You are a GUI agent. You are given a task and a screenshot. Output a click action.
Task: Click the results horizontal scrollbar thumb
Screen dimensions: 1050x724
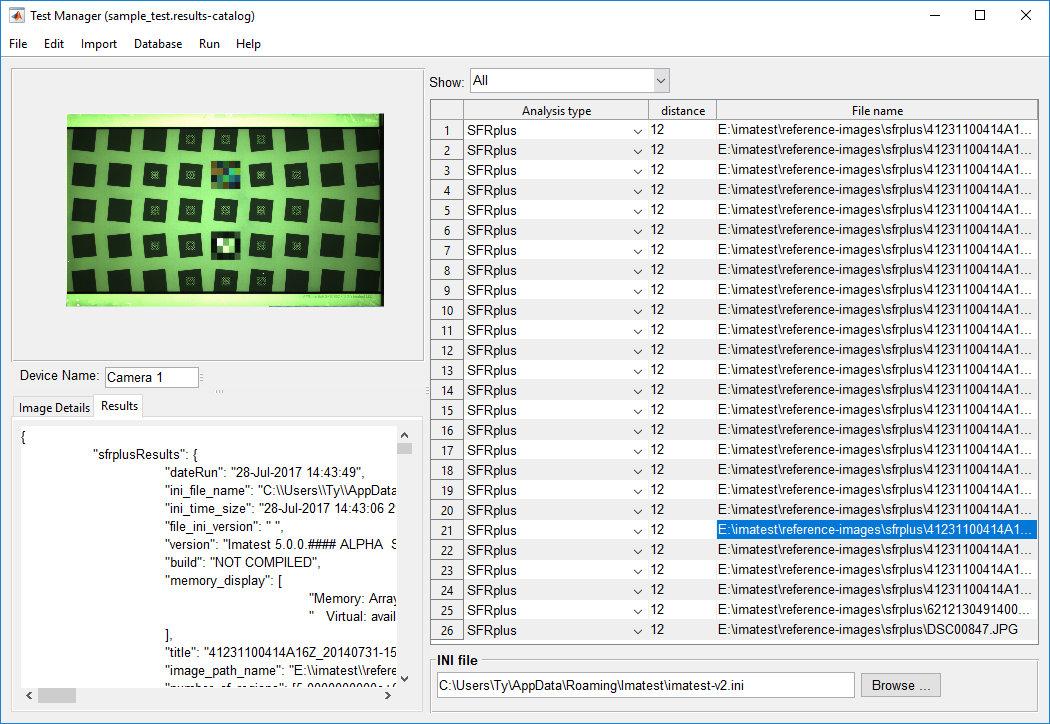click(56, 696)
